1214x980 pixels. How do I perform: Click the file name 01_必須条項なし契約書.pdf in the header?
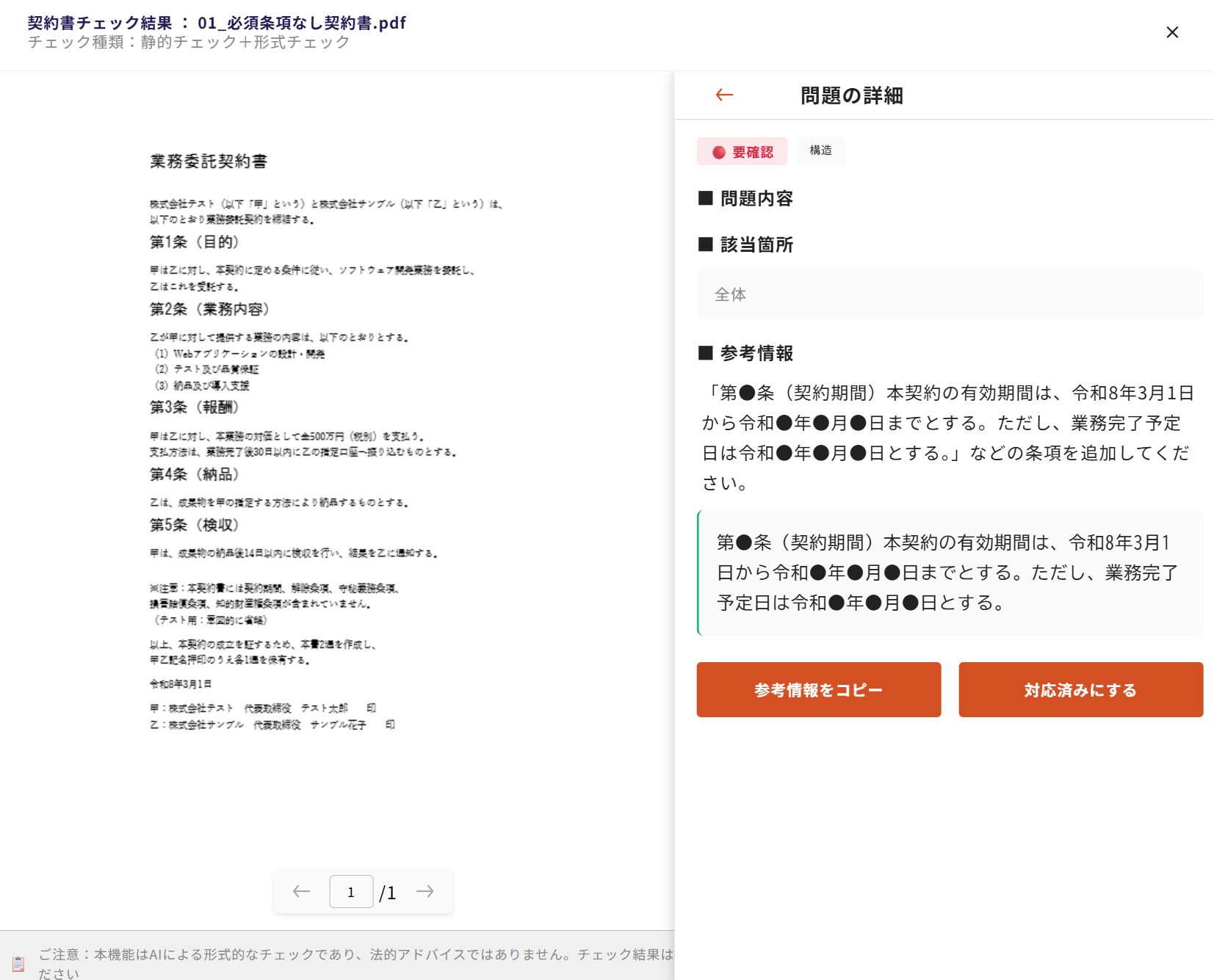(x=301, y=23)
